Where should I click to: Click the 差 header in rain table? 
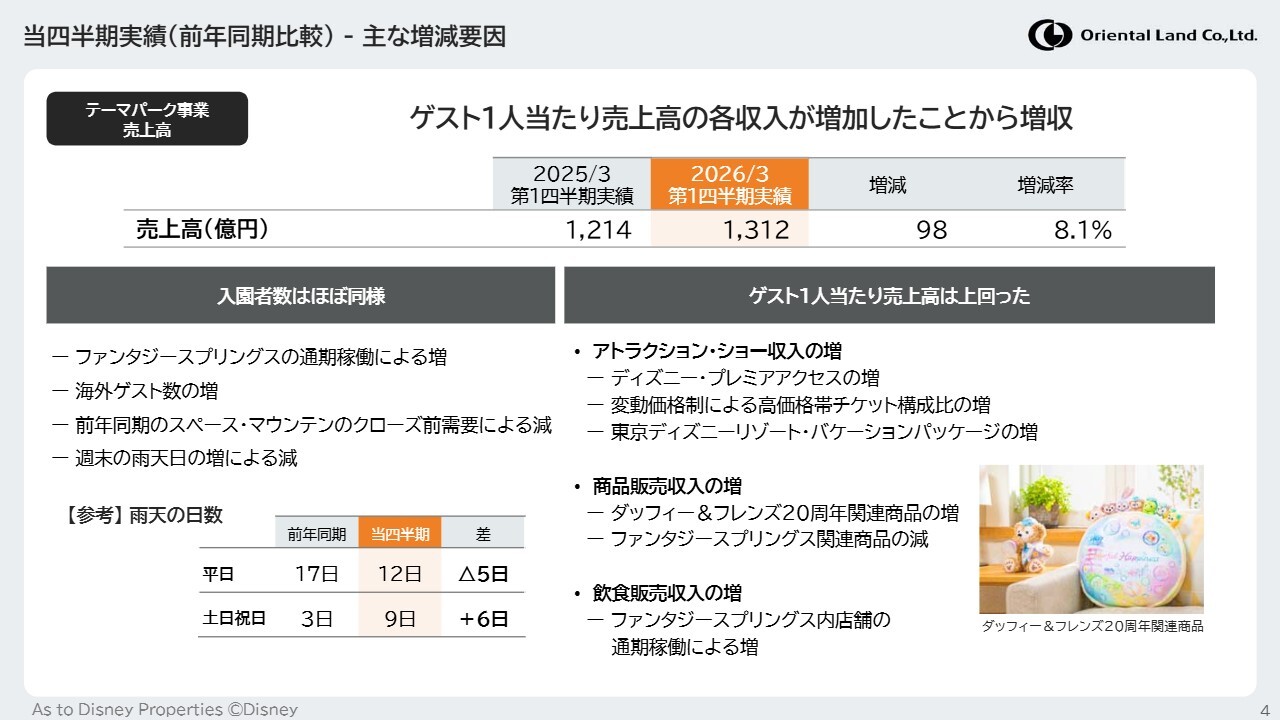[x=483, y=534]
